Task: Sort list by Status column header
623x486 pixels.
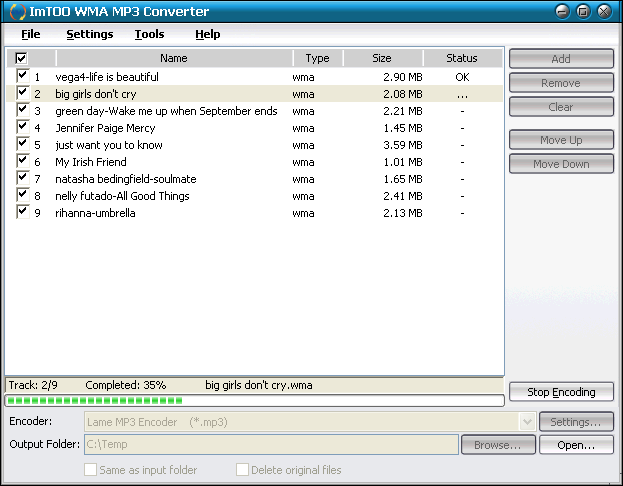Action: pyautogui.click(x=462, y=58)
